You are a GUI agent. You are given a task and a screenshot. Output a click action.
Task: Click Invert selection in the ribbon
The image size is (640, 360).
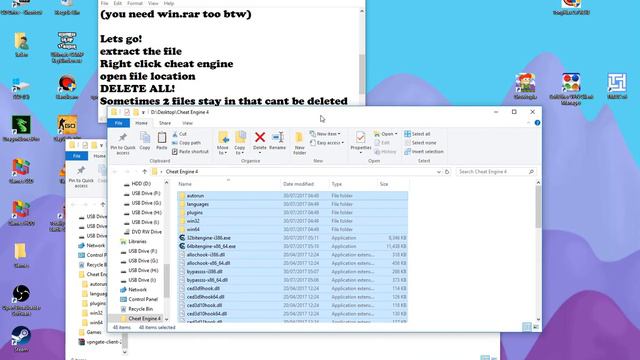(x=424, y=151)
